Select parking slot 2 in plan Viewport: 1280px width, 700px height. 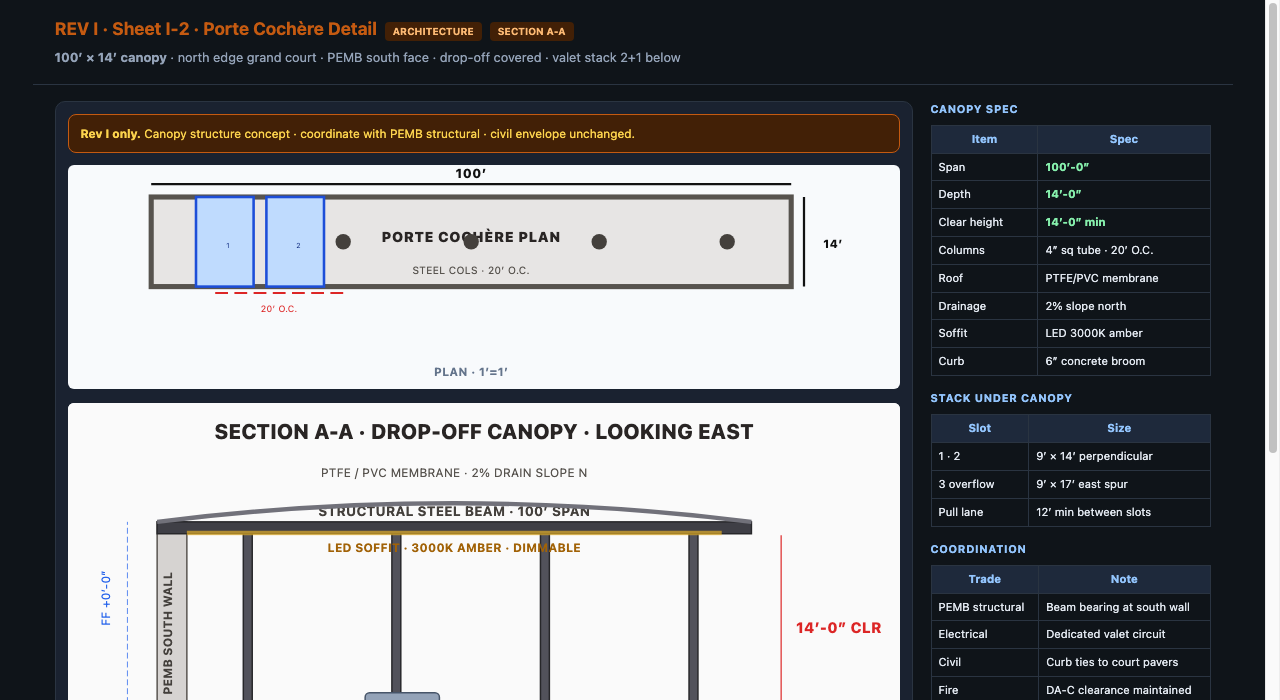(x=295, y=242)
